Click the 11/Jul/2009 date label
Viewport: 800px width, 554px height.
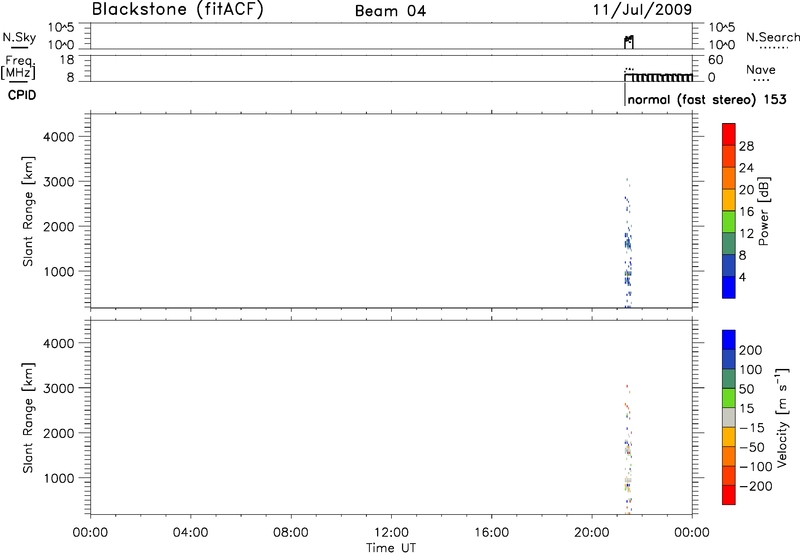(x=642, y=10)
